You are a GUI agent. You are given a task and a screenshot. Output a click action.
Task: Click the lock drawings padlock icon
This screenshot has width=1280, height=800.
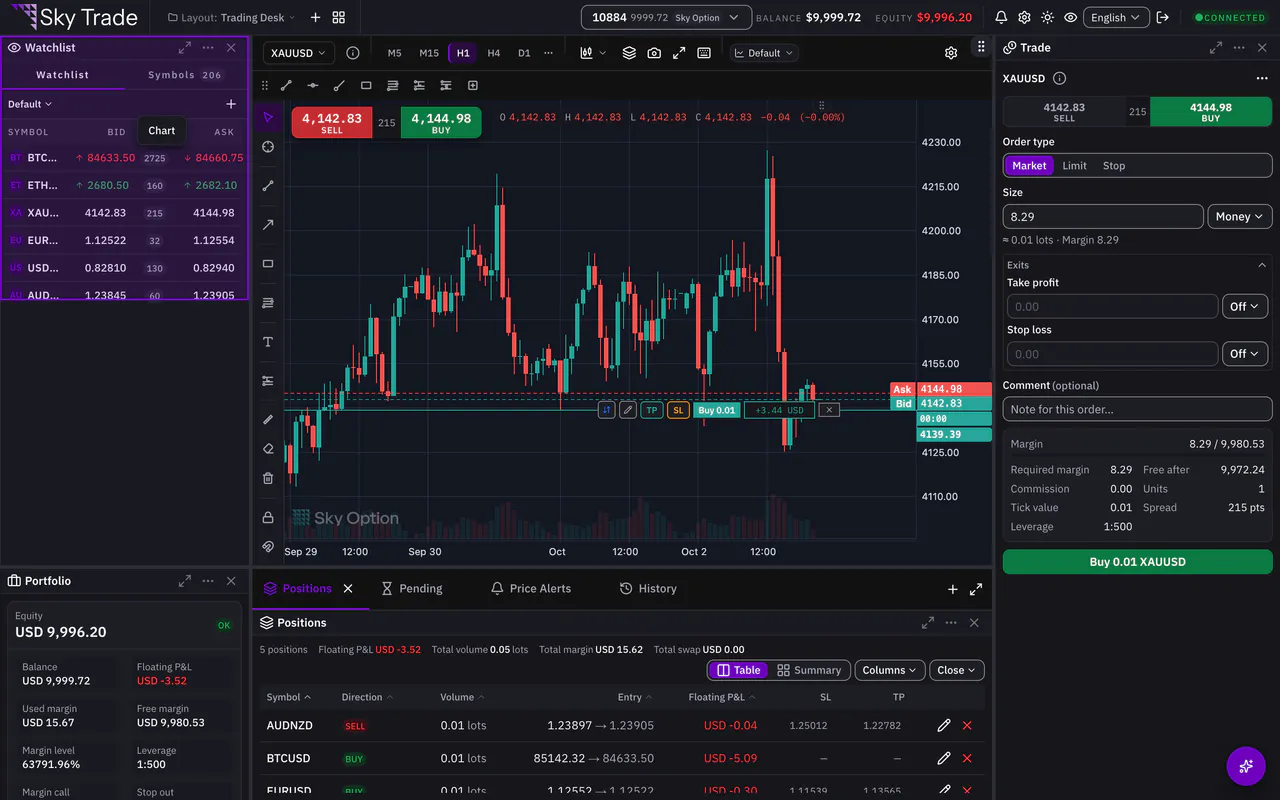[x=268, y=517]
